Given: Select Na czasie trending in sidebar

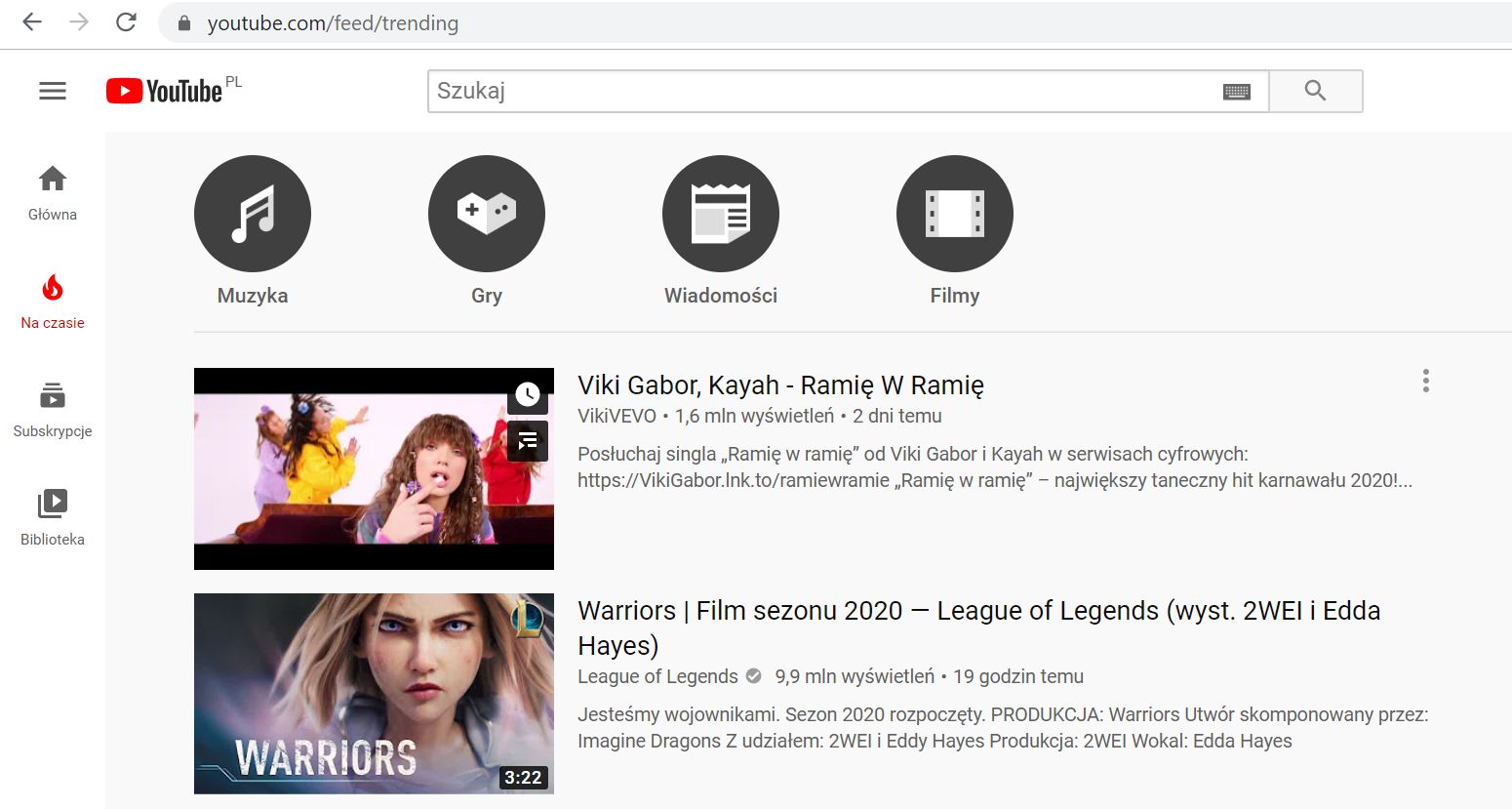Looking at the screenshot, I should (x=53, y=302).
